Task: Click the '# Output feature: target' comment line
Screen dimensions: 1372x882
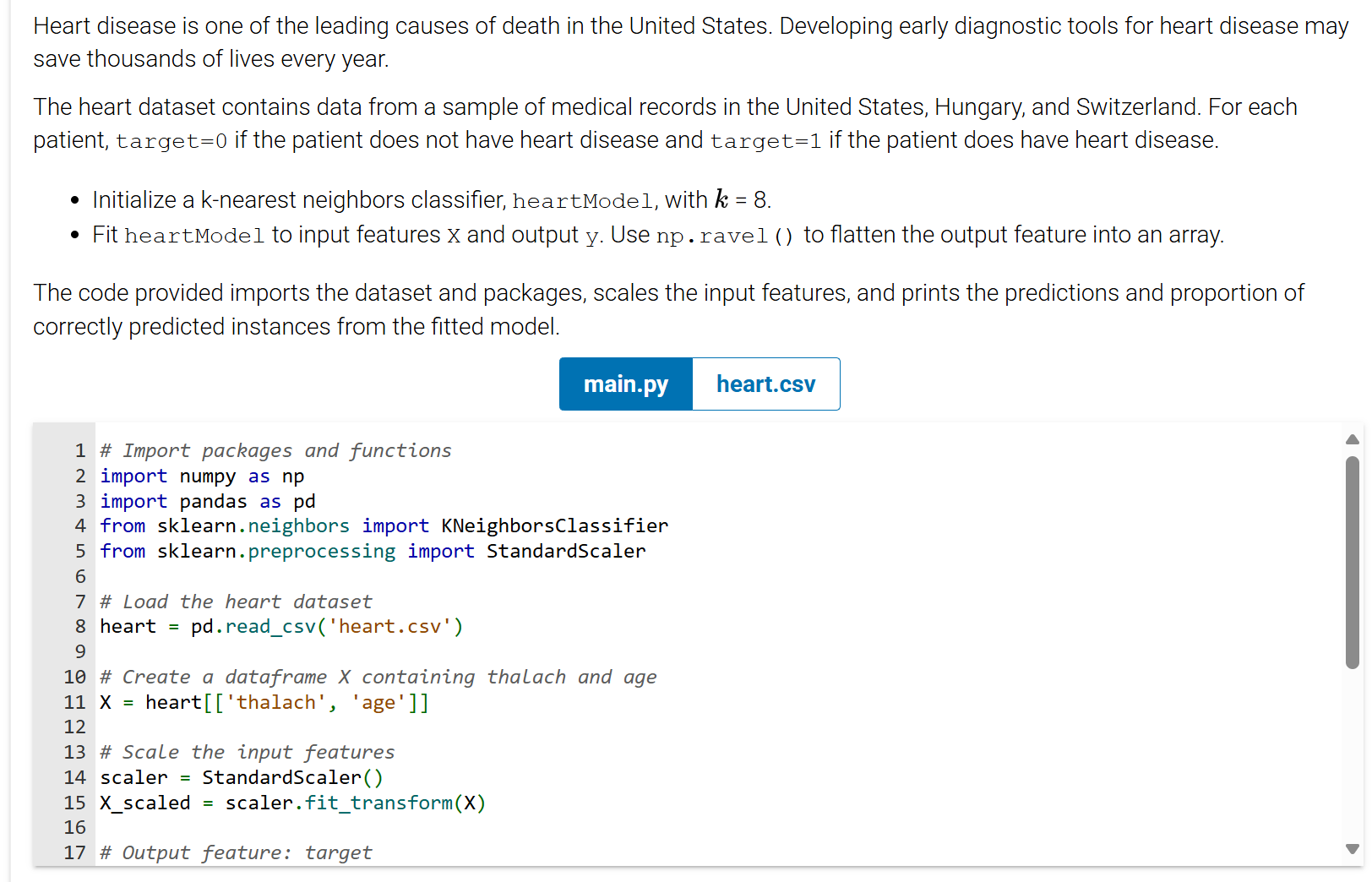Action: (x=236, y=853)
